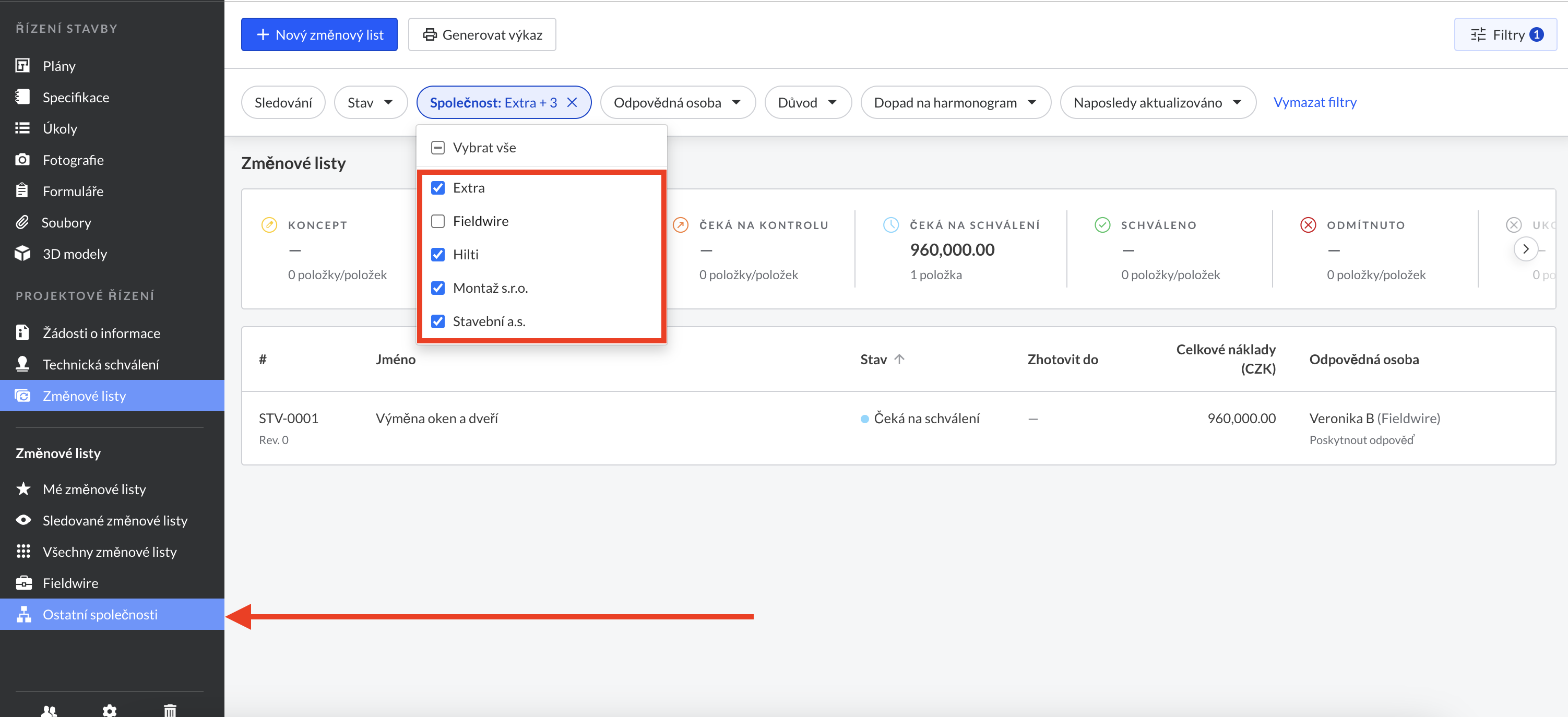Click the filter sliders icon by Filtry
This screenshot has height=717, width=1568.
tap(1478, 34)
